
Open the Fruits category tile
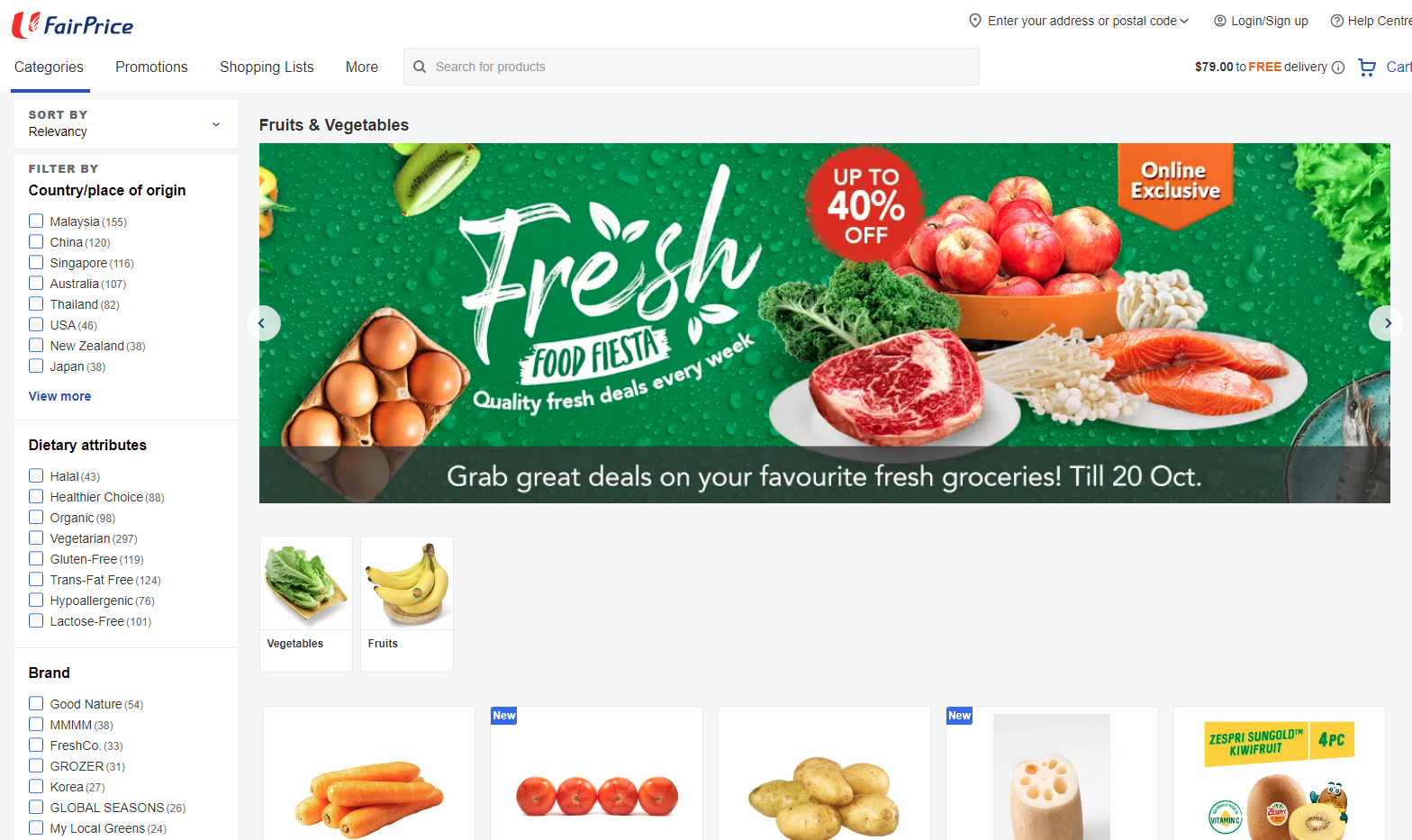(407, 603)
